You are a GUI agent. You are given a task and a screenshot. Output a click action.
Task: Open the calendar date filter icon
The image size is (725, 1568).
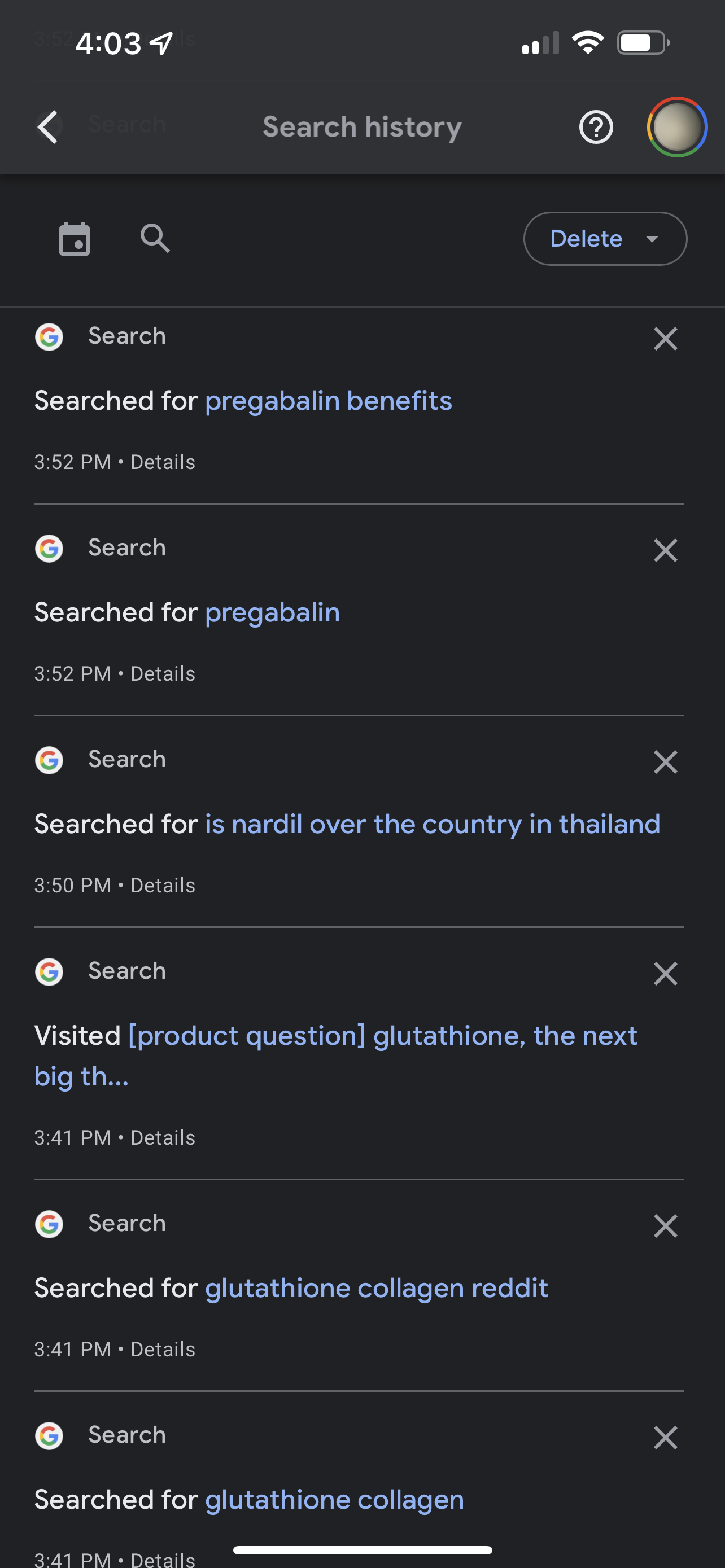pos(75,239)
